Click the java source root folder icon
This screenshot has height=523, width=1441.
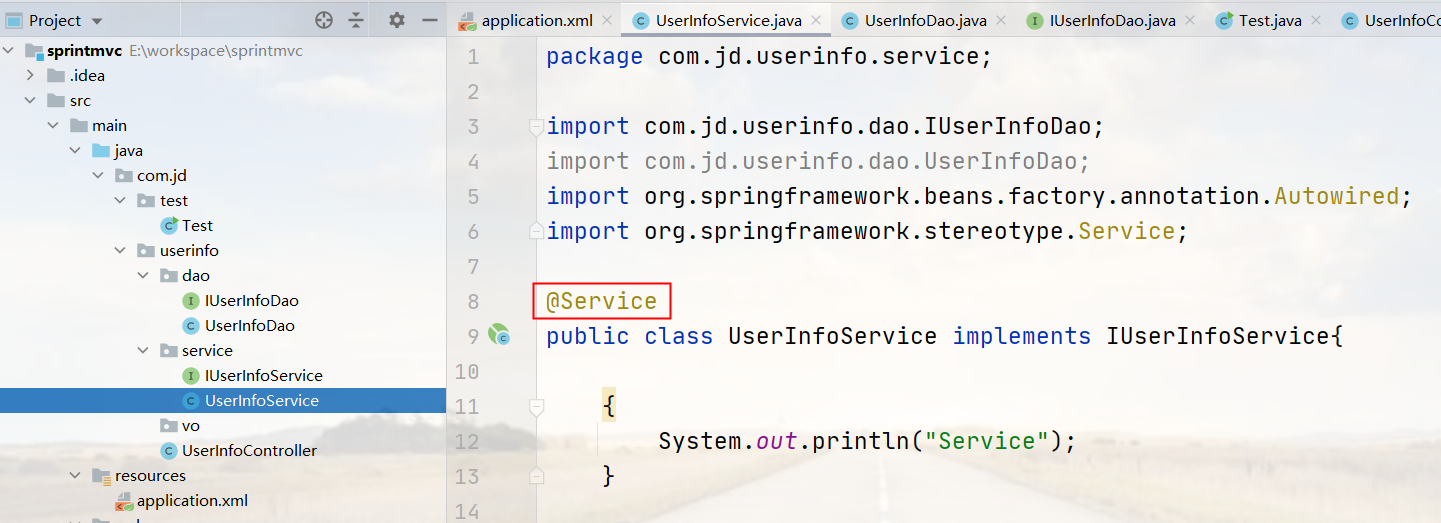pyautogui.click(x=100, y=151)
